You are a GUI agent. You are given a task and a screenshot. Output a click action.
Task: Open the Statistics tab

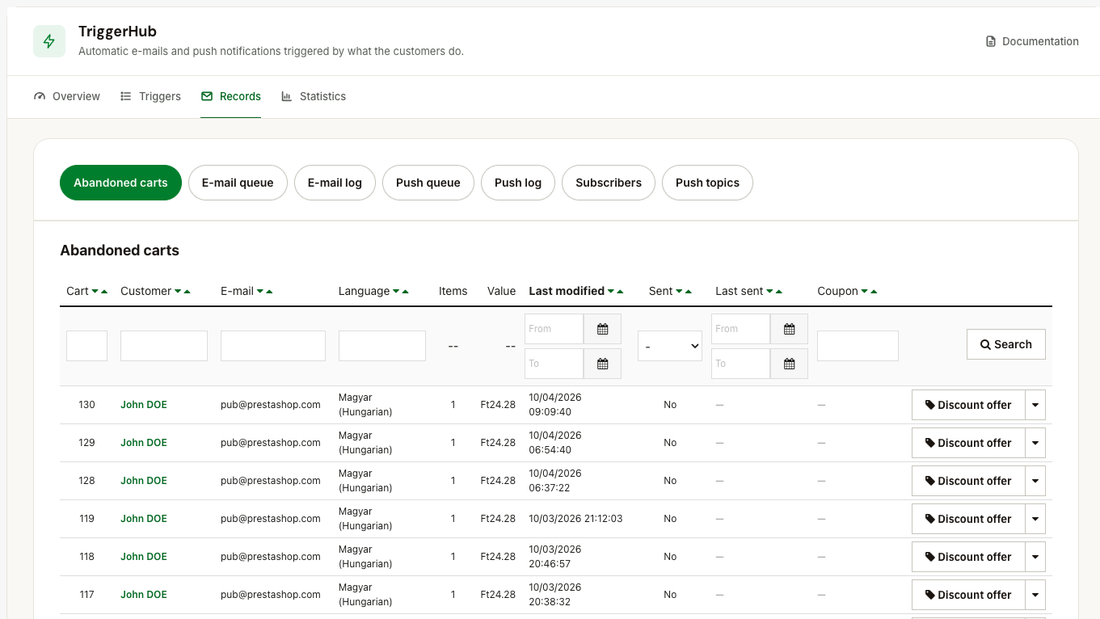pyautogui.click(x=314, y=96)
